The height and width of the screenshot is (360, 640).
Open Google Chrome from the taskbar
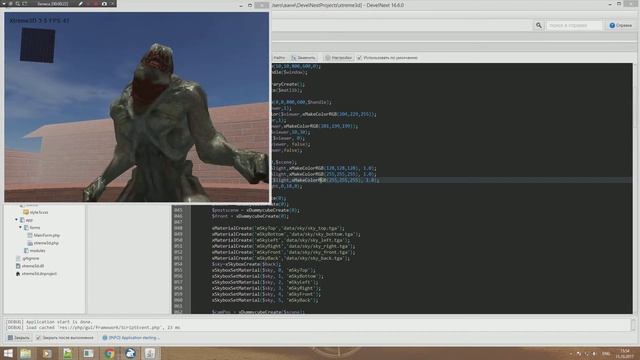pyautogui.click(x=109, y=353)
